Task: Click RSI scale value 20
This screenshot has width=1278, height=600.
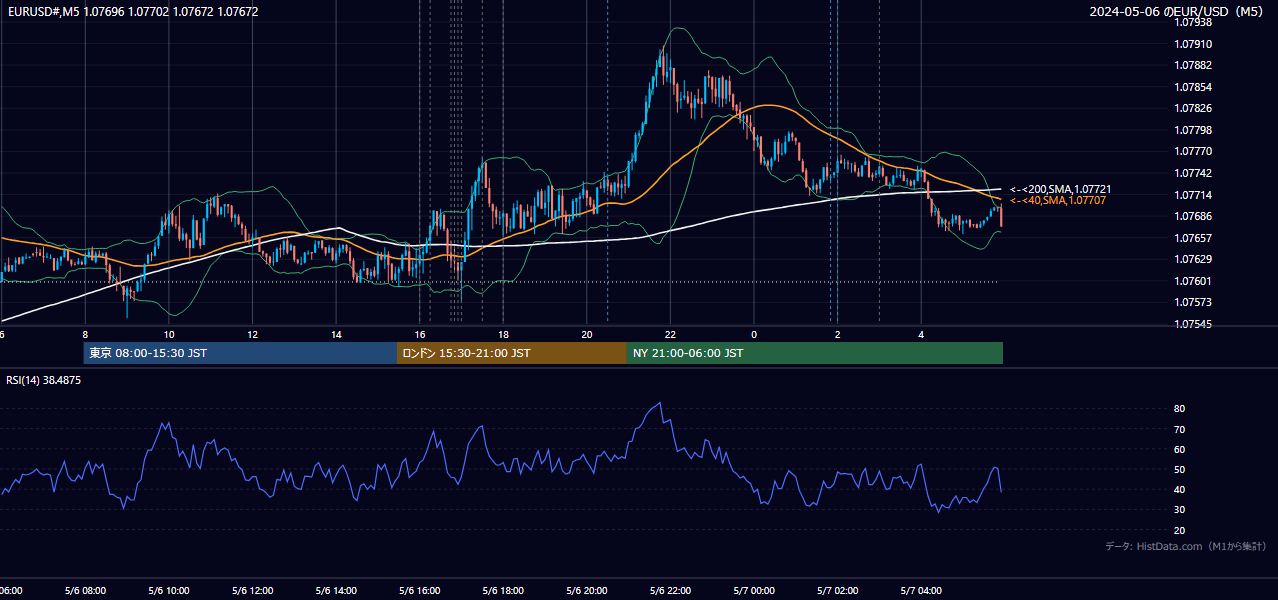Action: [1179, 530]
